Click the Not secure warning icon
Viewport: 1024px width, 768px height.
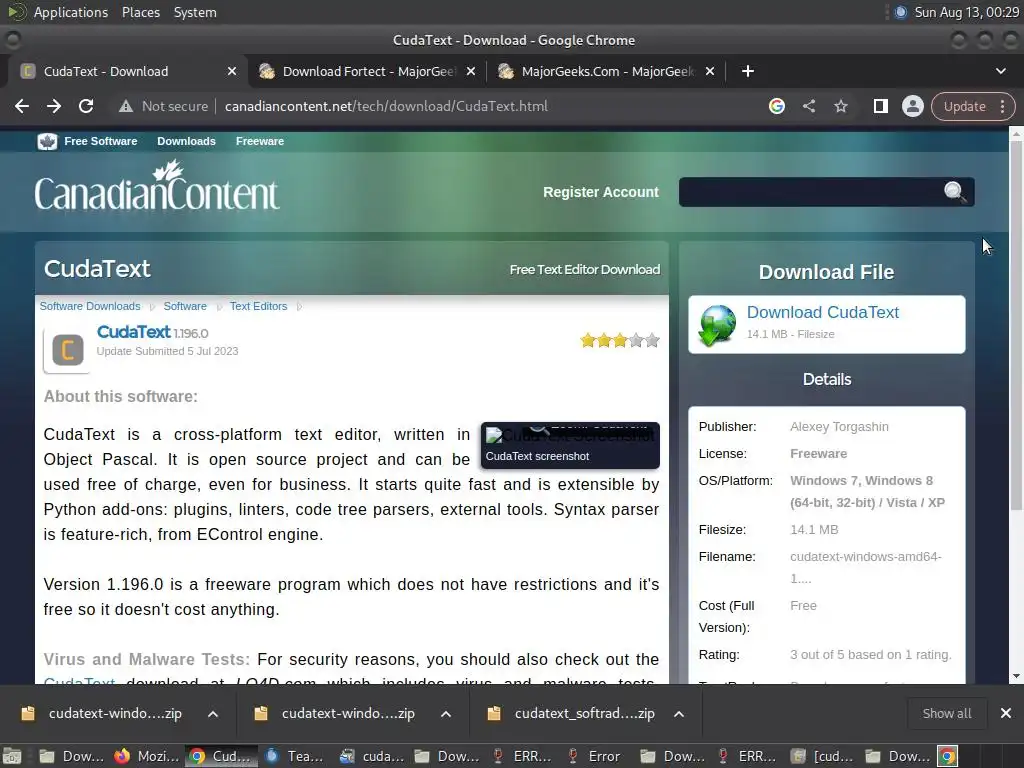(126, 106)
